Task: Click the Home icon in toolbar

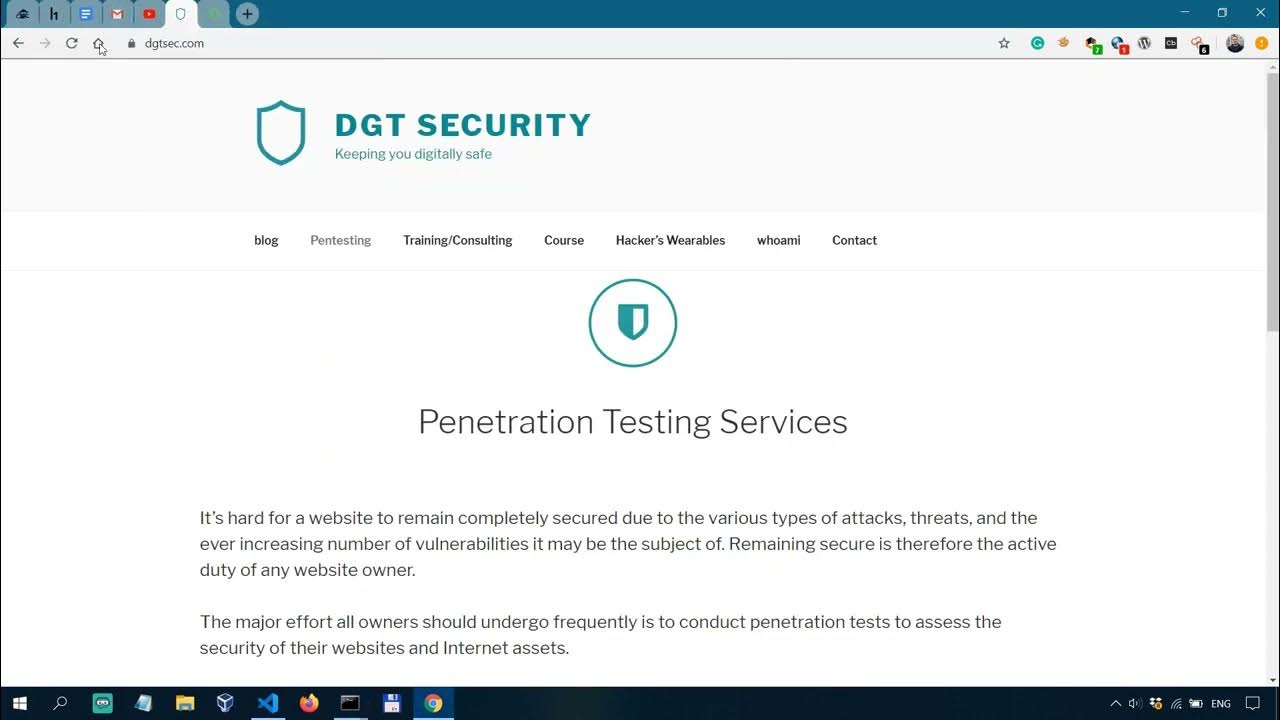Action: tap(98, 43)
